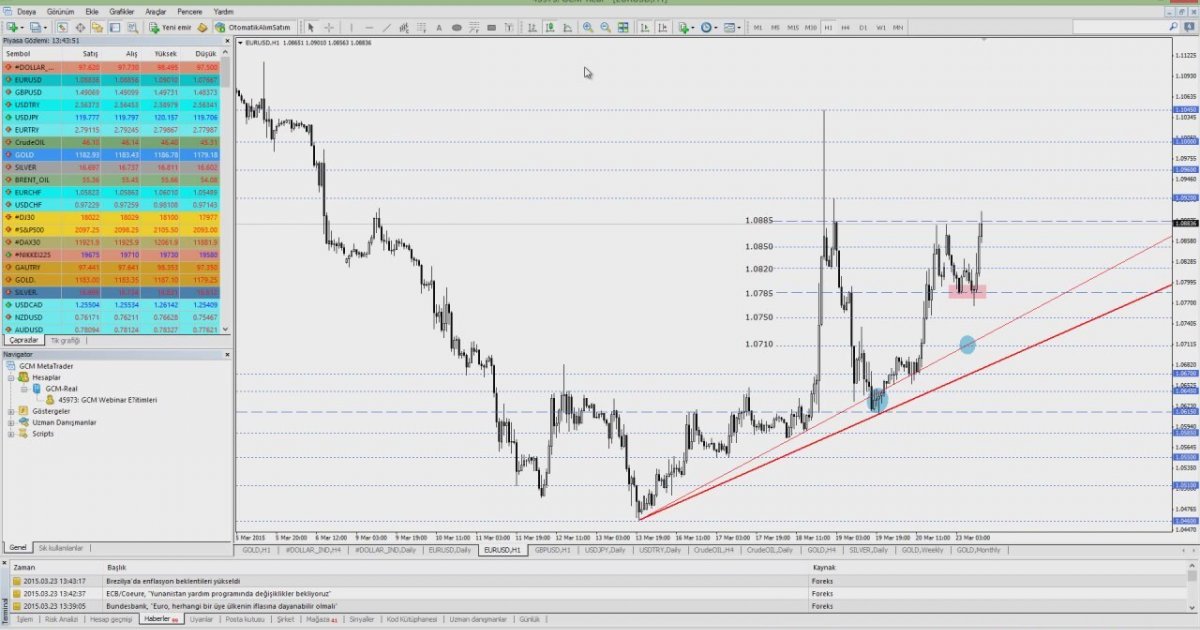Select the H4 timeframe button
This screenshot has width=1200, height=630.
[846, 28]
